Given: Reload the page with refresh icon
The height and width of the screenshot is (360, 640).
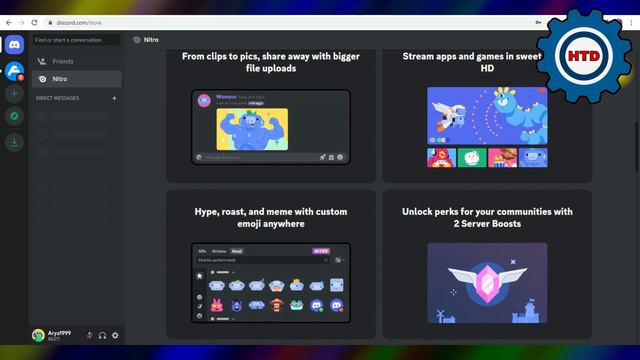Looking at the screenshot, I should [34, 22].
